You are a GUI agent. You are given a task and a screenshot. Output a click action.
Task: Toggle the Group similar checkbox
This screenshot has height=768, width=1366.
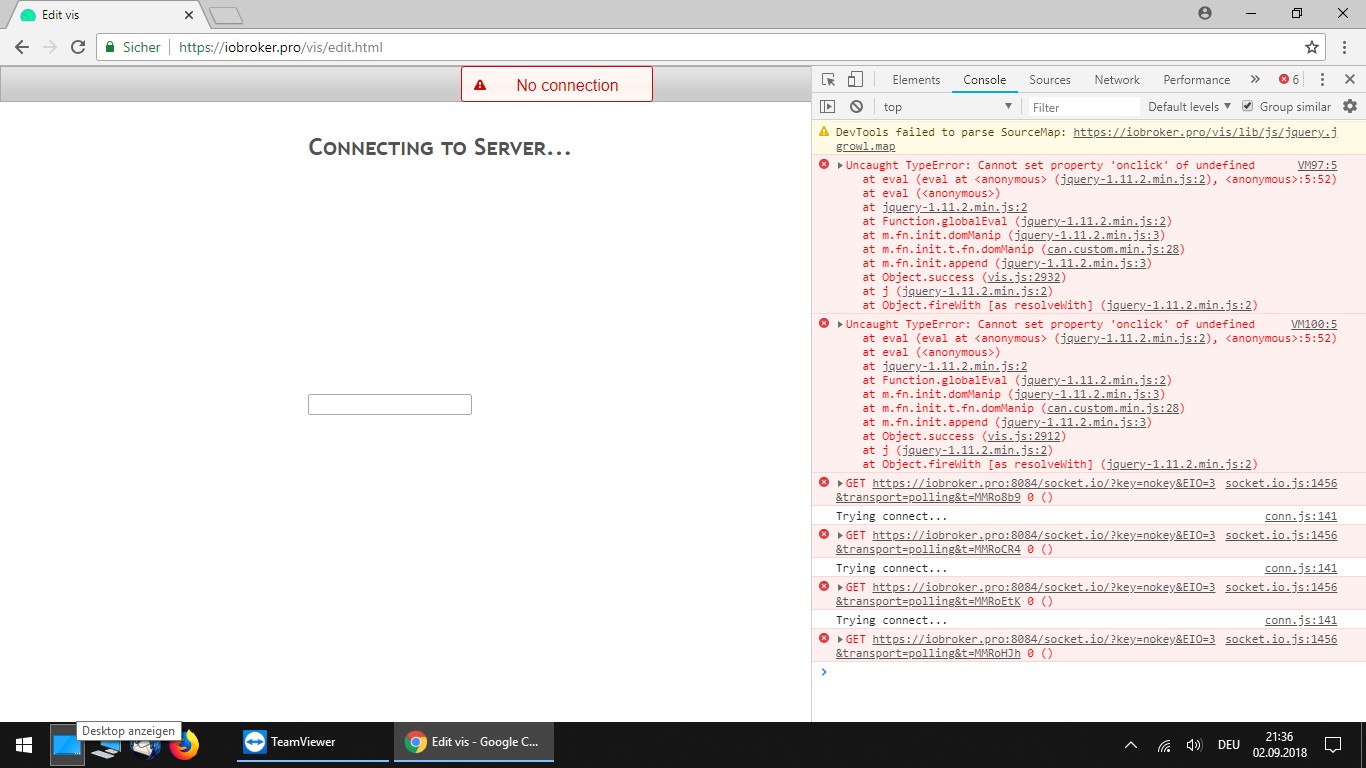click(x=1247, y=107)
